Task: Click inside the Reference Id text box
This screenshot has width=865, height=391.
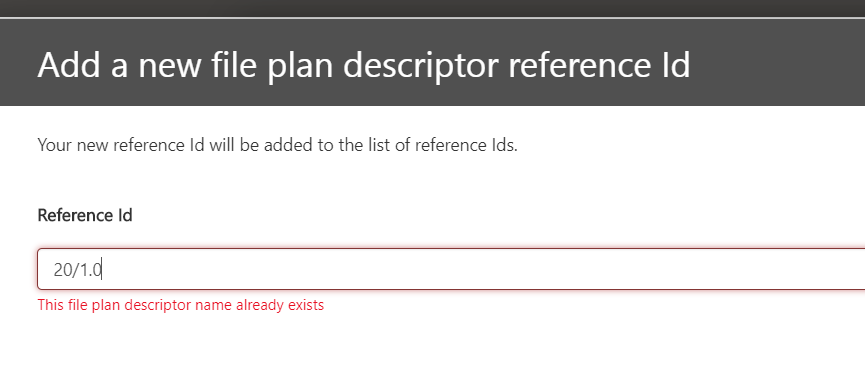Action: tap(451, 269)
